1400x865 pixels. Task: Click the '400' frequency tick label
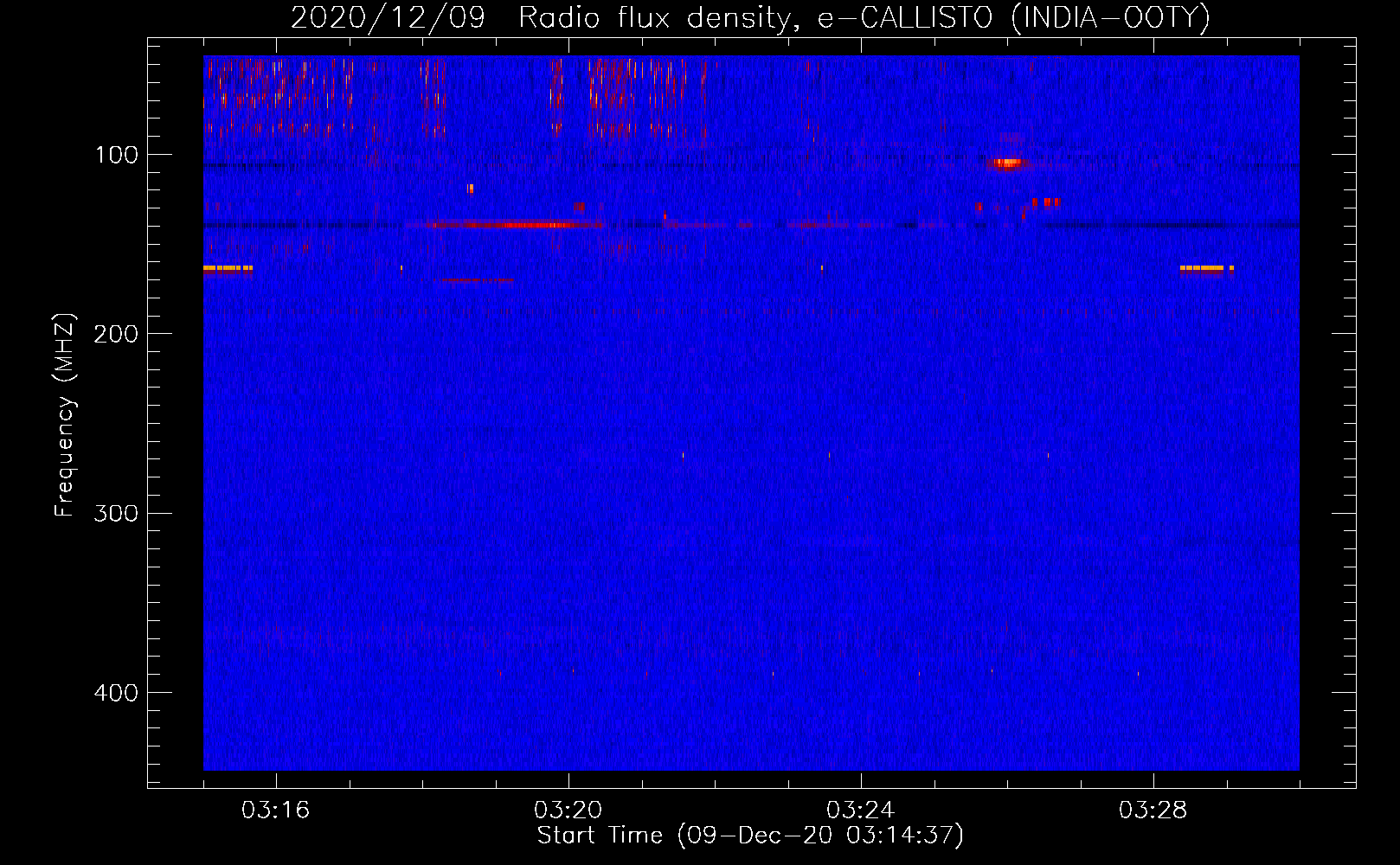pyautogui.click(x=116, y=693)
